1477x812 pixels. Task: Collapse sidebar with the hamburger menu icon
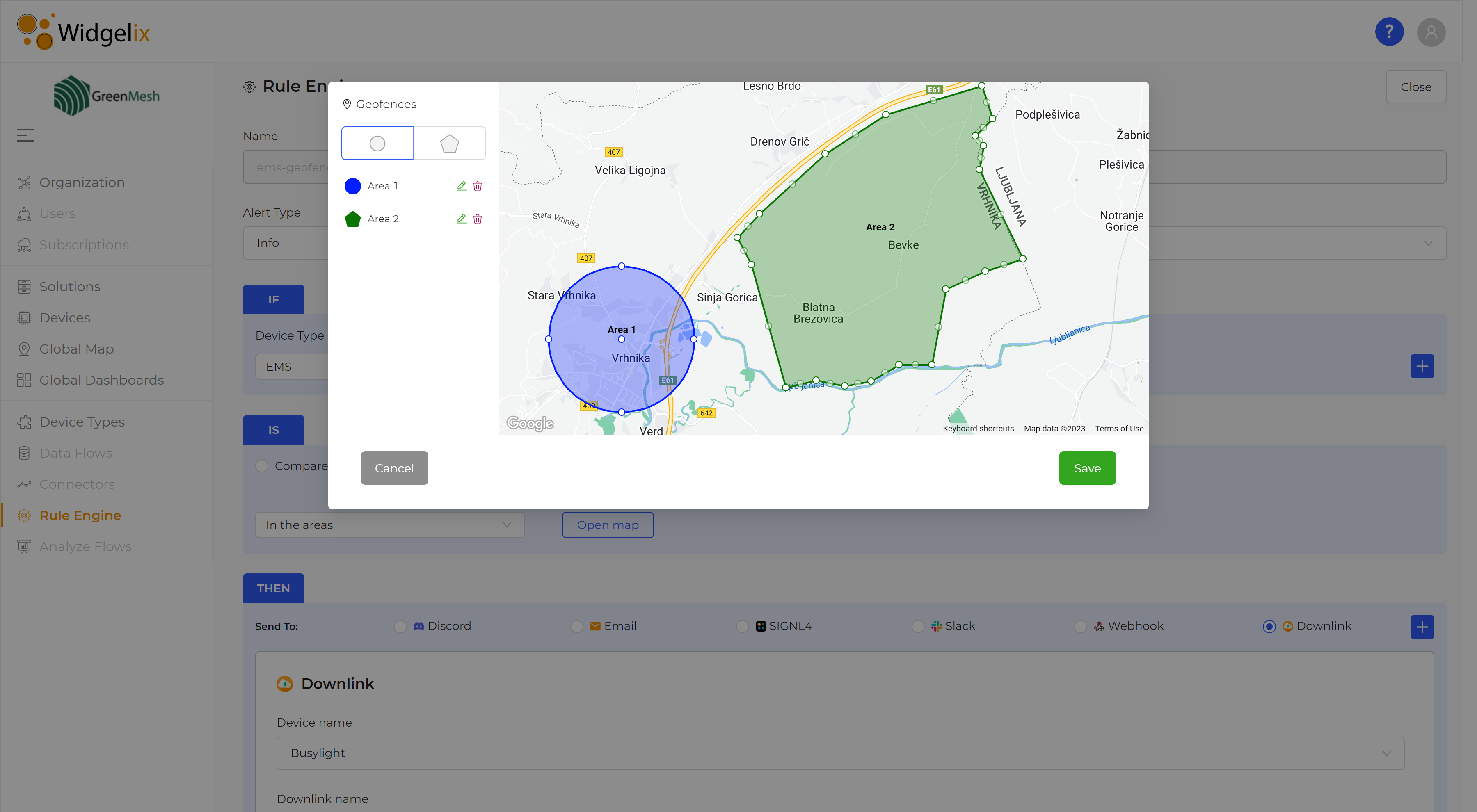(25, 135)
